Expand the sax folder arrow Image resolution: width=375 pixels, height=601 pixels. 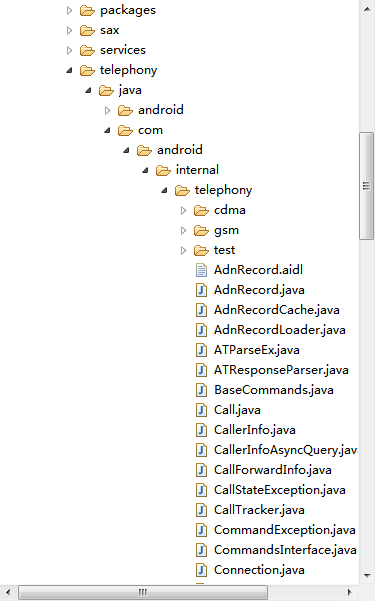point(69,30)
